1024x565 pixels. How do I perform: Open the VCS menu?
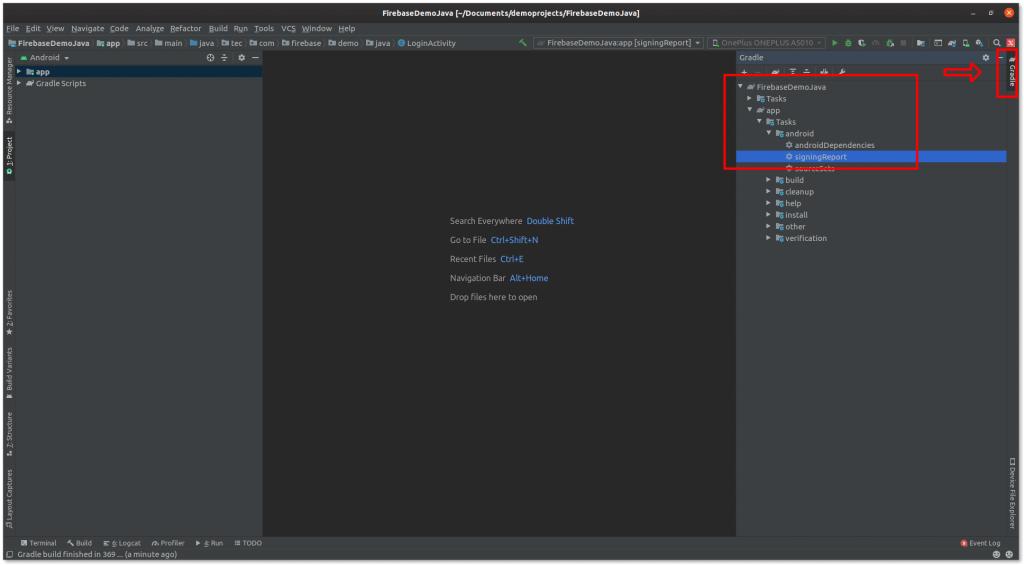point(288,29)
